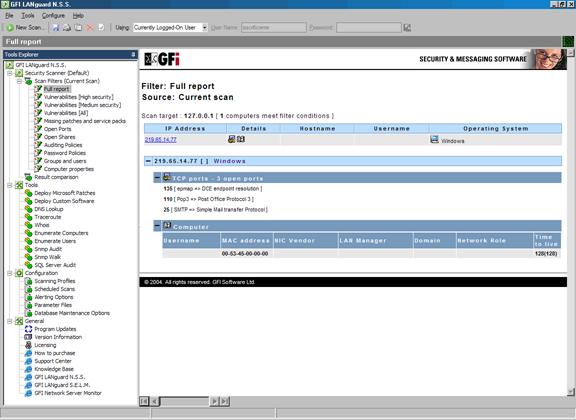
Task: Open the Using credentials dropdown
Action: [x=205, y=28]
